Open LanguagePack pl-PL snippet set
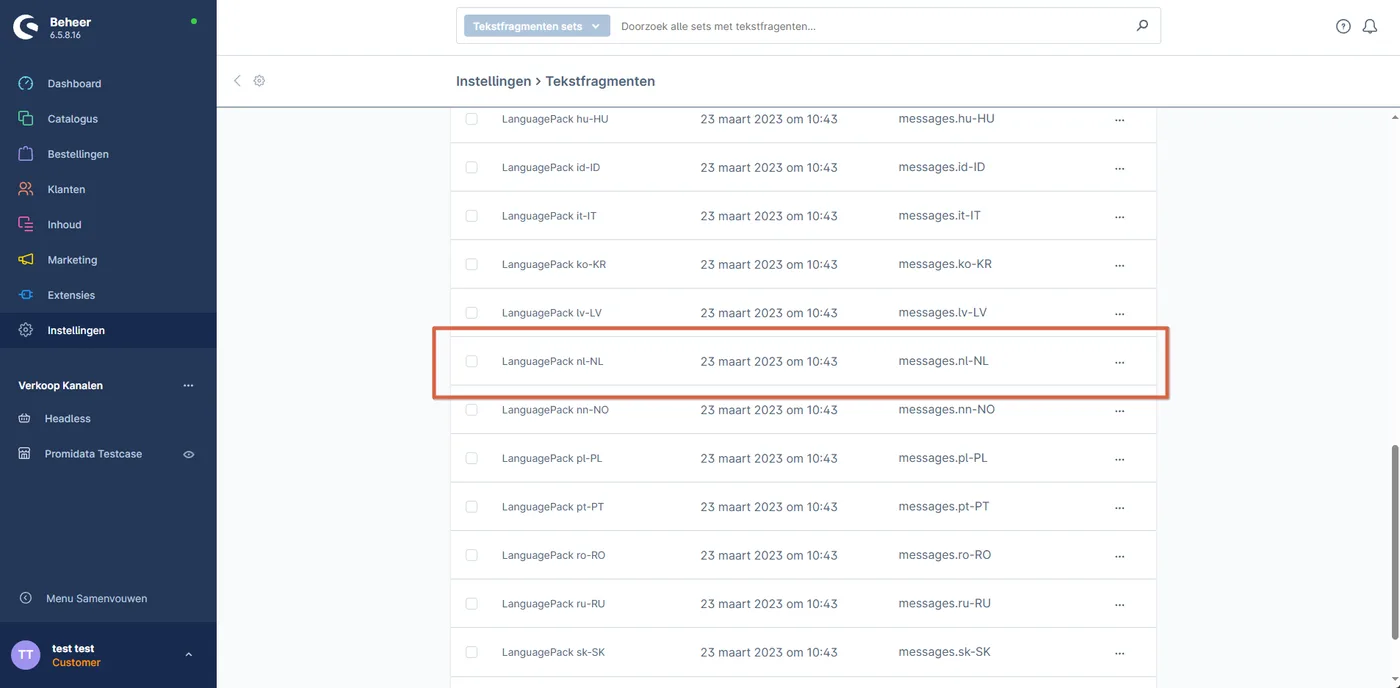This screenshot has height=688, width=1400. click(x=552, y=458)
